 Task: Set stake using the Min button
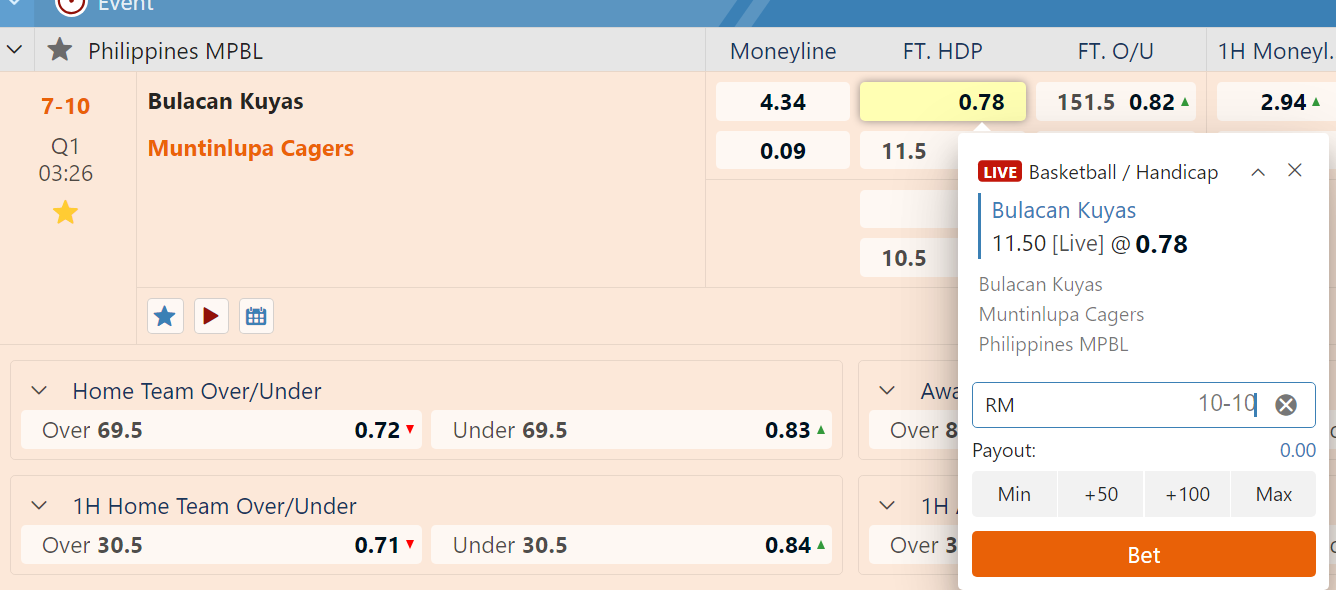pos(1014,494)
